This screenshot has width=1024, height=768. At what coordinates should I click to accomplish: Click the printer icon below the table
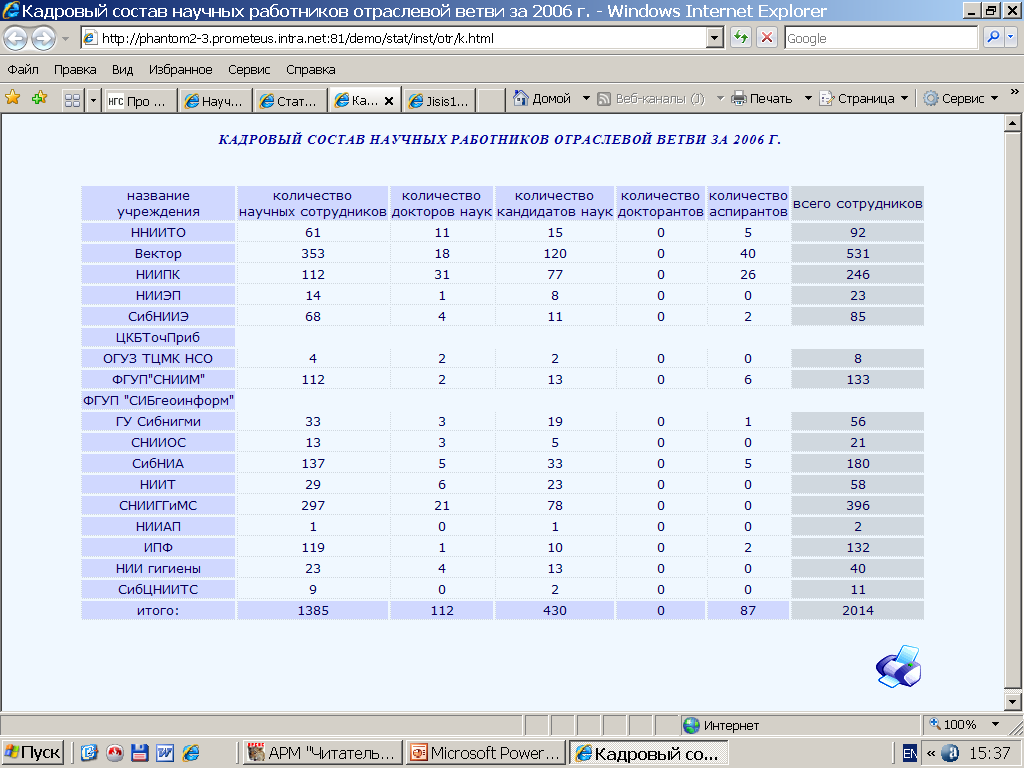coord(898,667)
